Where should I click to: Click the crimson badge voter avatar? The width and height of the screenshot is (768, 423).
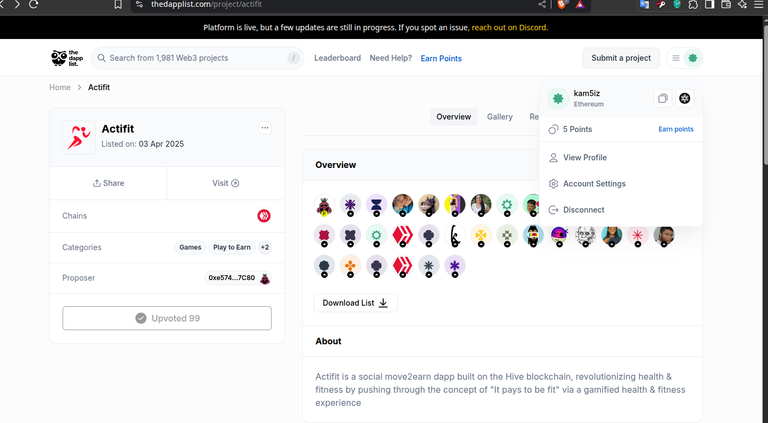tap(324, 235)
